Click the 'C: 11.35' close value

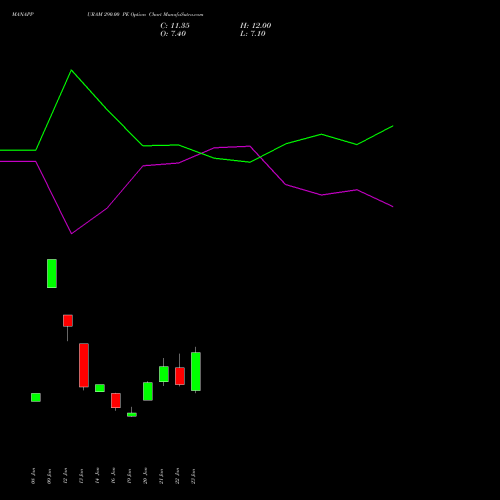pyautogui.click(x=175, y=26)
